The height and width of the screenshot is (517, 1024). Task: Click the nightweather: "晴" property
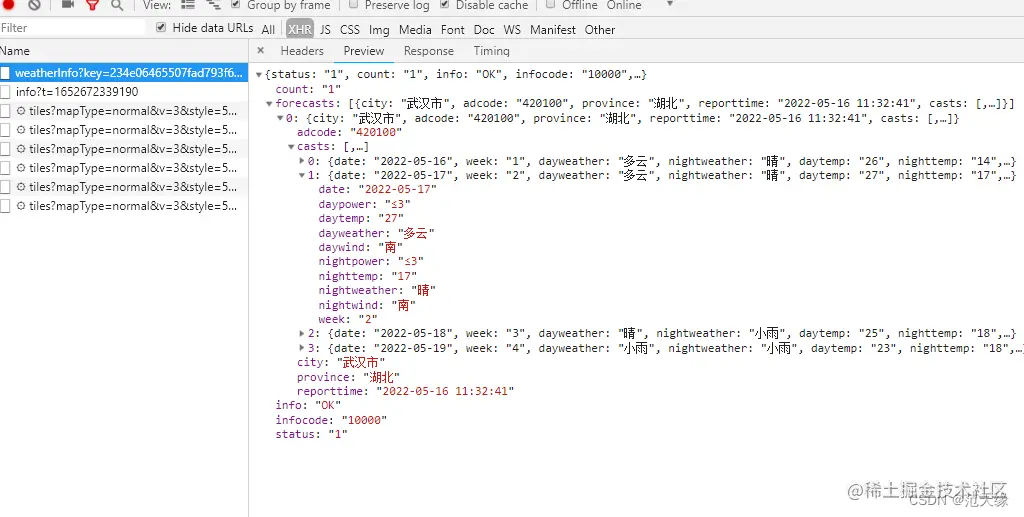tap(377, 290)
